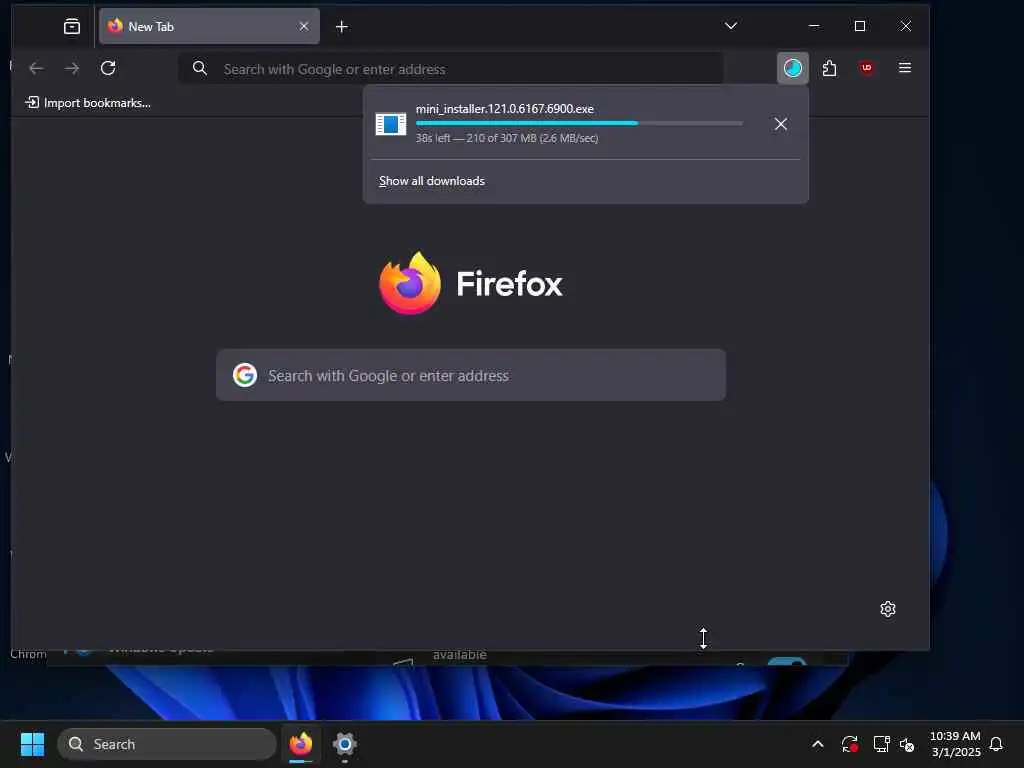
Task: Cancel the mini_installer download
Action: tap(780, 124)
